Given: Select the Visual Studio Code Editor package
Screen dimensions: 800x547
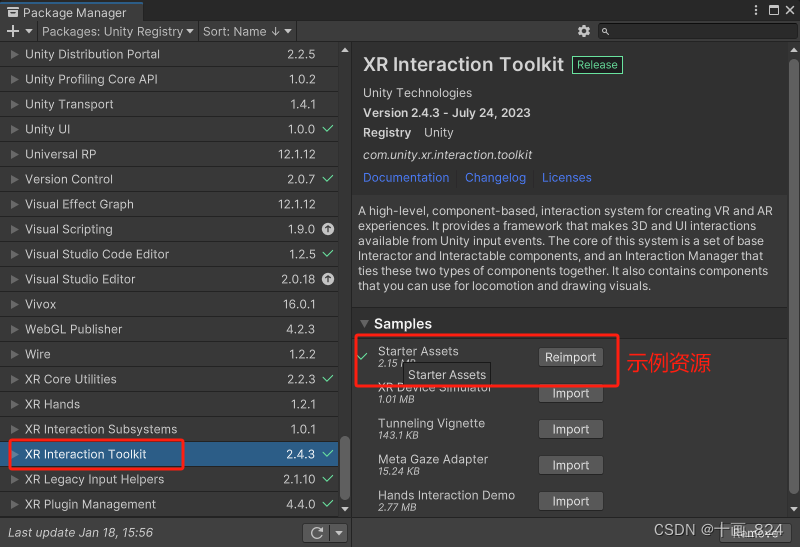Looking at the screenshot, I should pyautogui.click(x=169, y=254).
